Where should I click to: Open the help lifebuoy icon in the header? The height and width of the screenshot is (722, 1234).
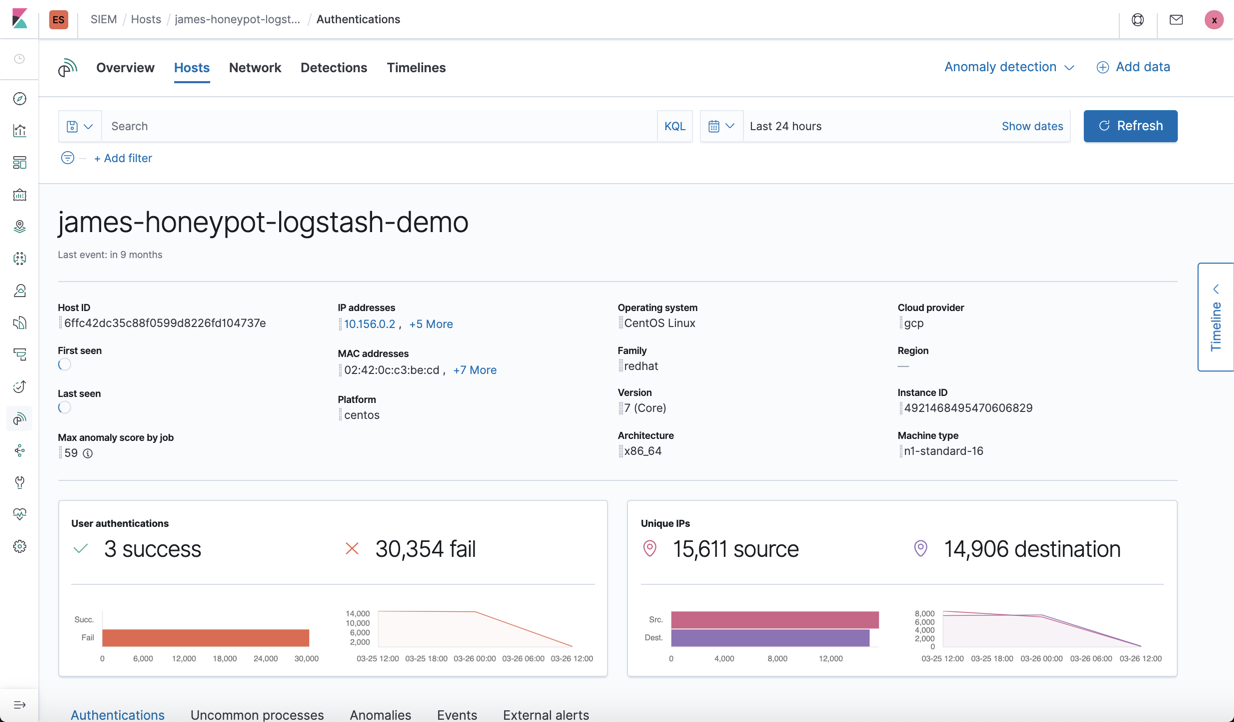[1138, 19]
